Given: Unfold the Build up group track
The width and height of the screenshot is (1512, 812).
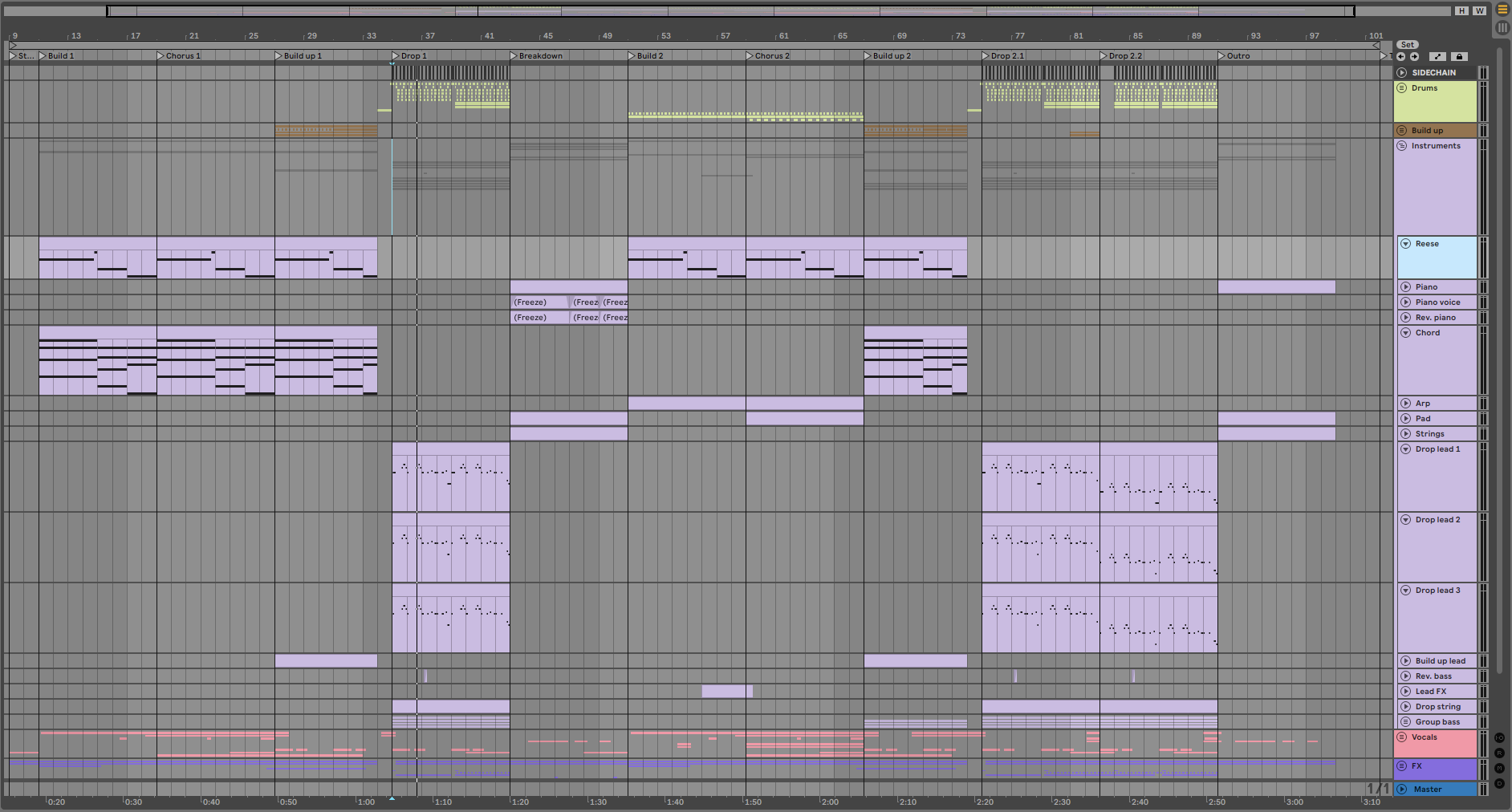Looking at the screenshot, I should coord(1402,131).
